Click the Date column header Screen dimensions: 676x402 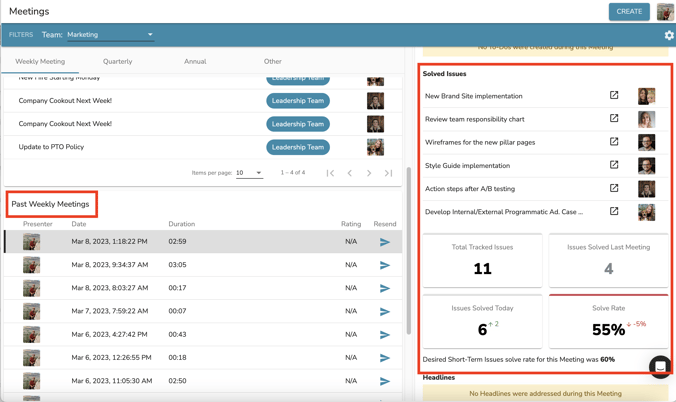coord(79,224)
